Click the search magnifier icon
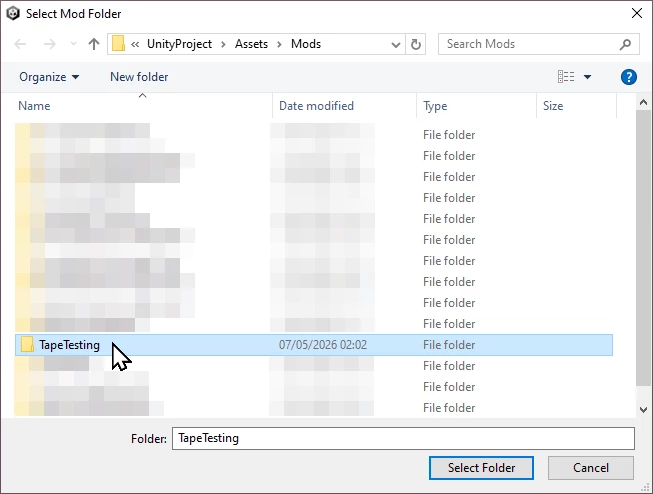This screenshot has width=653, height=494. [x=625, y=44]
